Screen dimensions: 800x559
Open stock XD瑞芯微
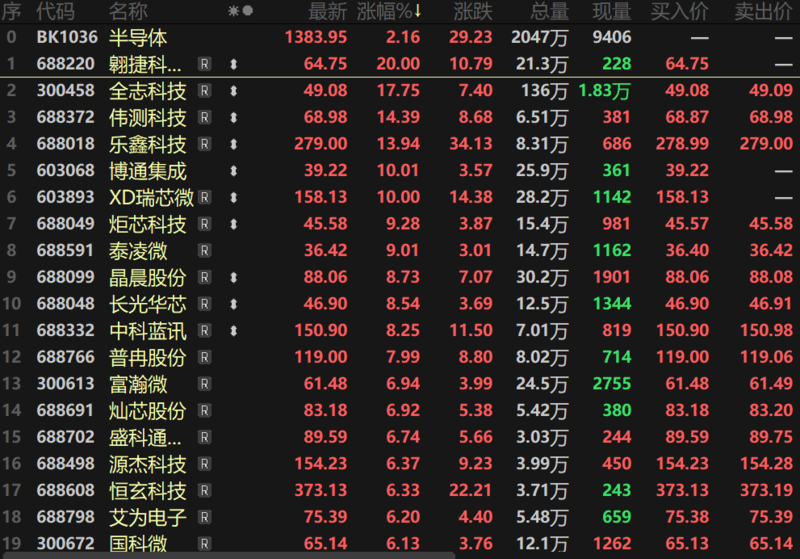[x=152, y=197]
